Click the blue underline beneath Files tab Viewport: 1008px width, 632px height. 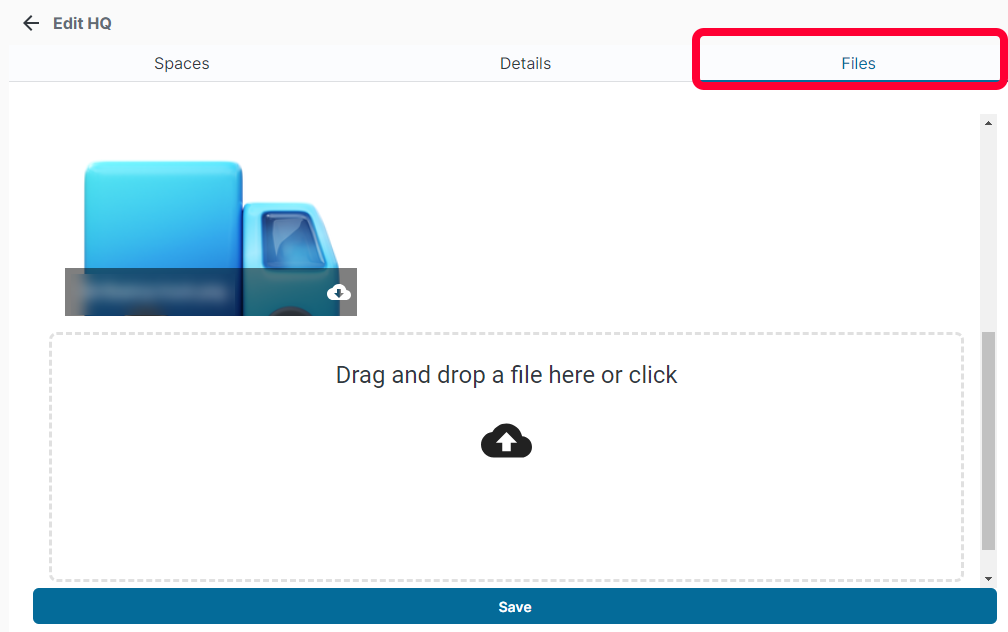tap(850, 81)
